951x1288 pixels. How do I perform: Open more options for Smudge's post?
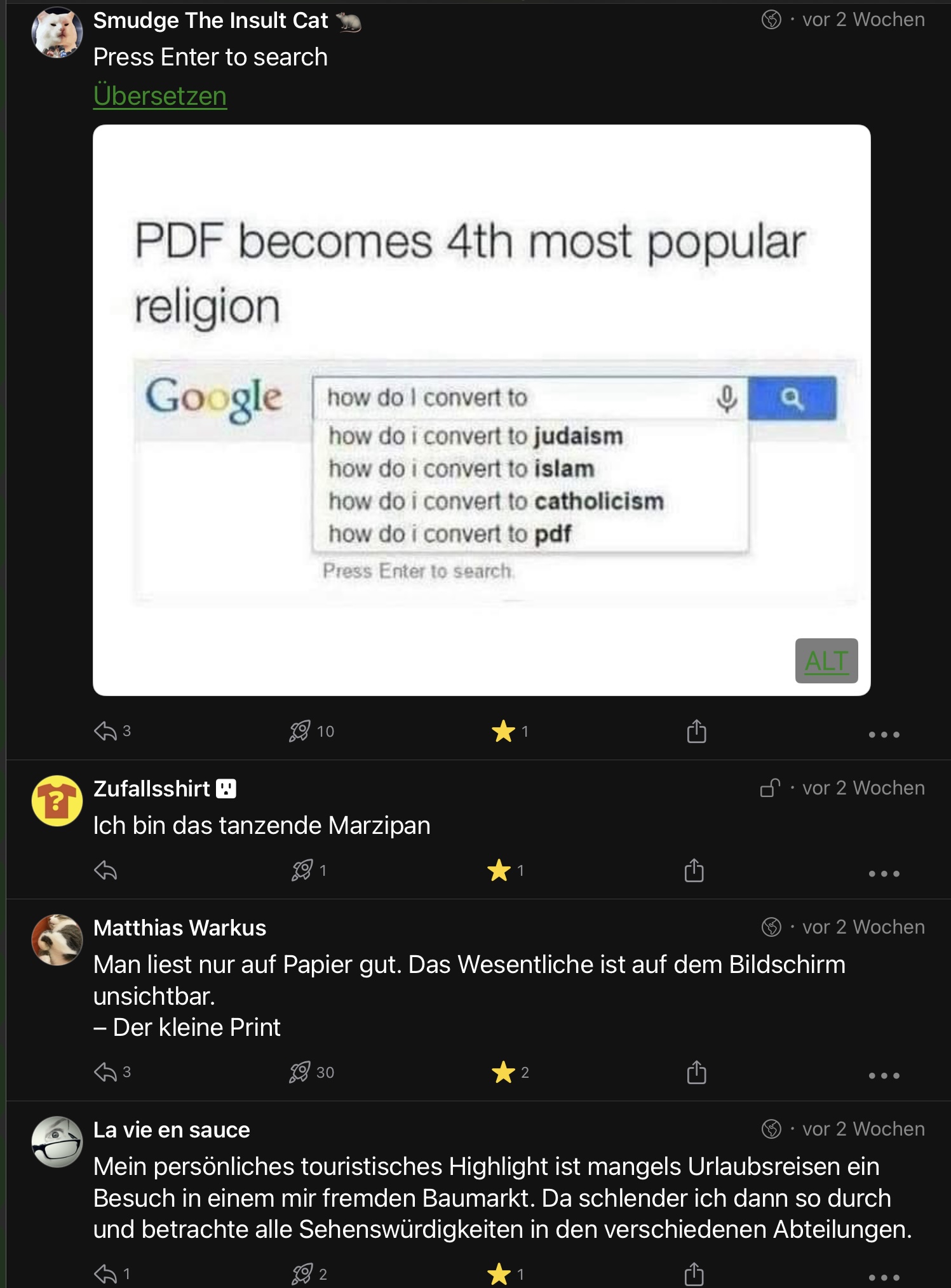(884, 735)
